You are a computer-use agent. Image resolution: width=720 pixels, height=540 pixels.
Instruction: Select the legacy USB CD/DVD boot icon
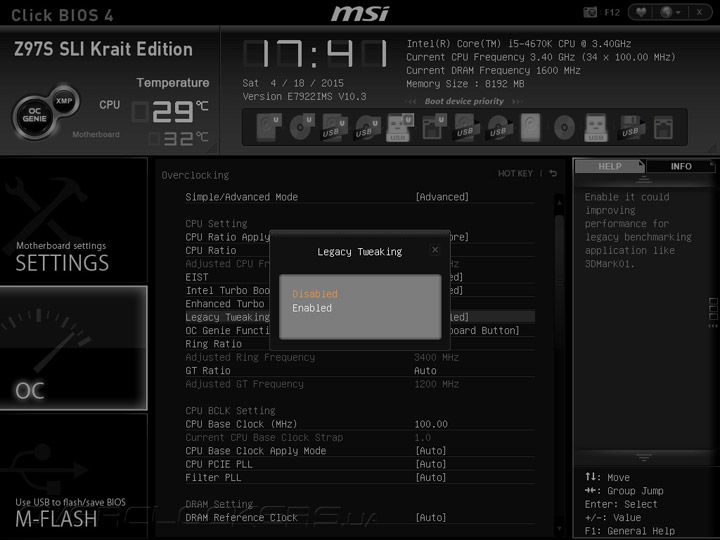(500, 127)
